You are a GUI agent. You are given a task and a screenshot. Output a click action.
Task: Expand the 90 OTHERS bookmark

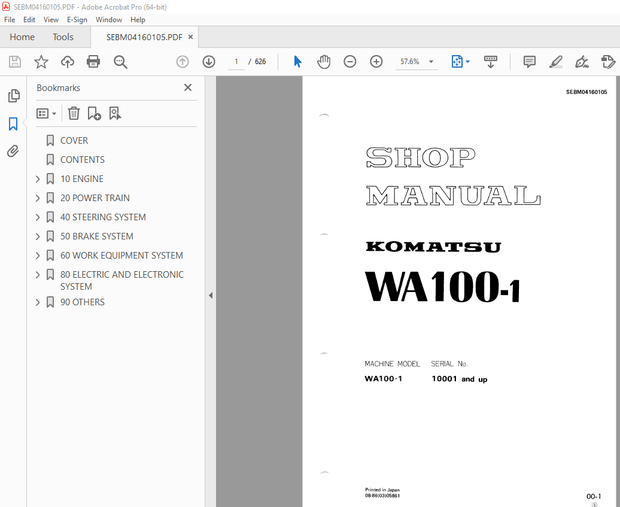tap(38, 303)
